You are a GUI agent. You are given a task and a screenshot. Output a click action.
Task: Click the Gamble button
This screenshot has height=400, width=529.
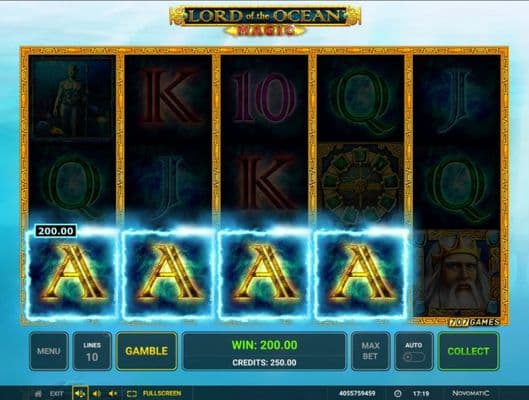[146, 351]
